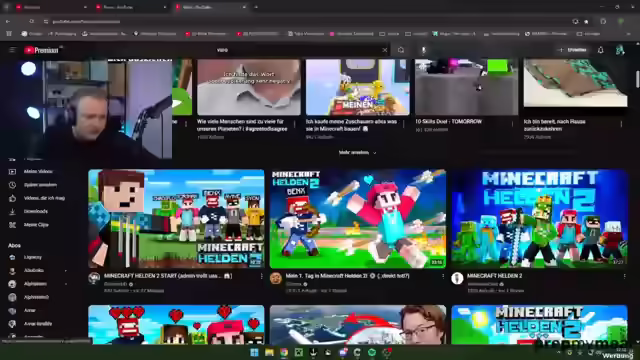Open the red hearts Minecraft characters thumbnail
This screenshot has height=360, width=640.
click(176, 324)
